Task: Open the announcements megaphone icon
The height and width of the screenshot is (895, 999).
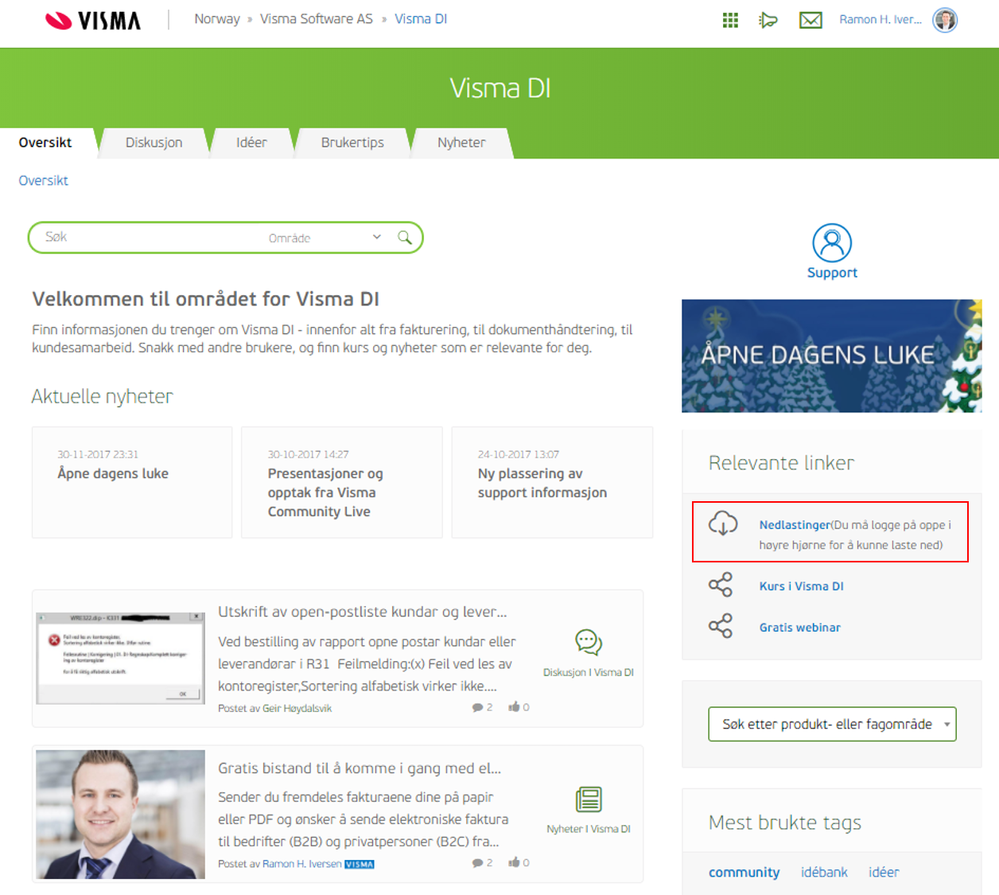Action: (x=768, y=20)
